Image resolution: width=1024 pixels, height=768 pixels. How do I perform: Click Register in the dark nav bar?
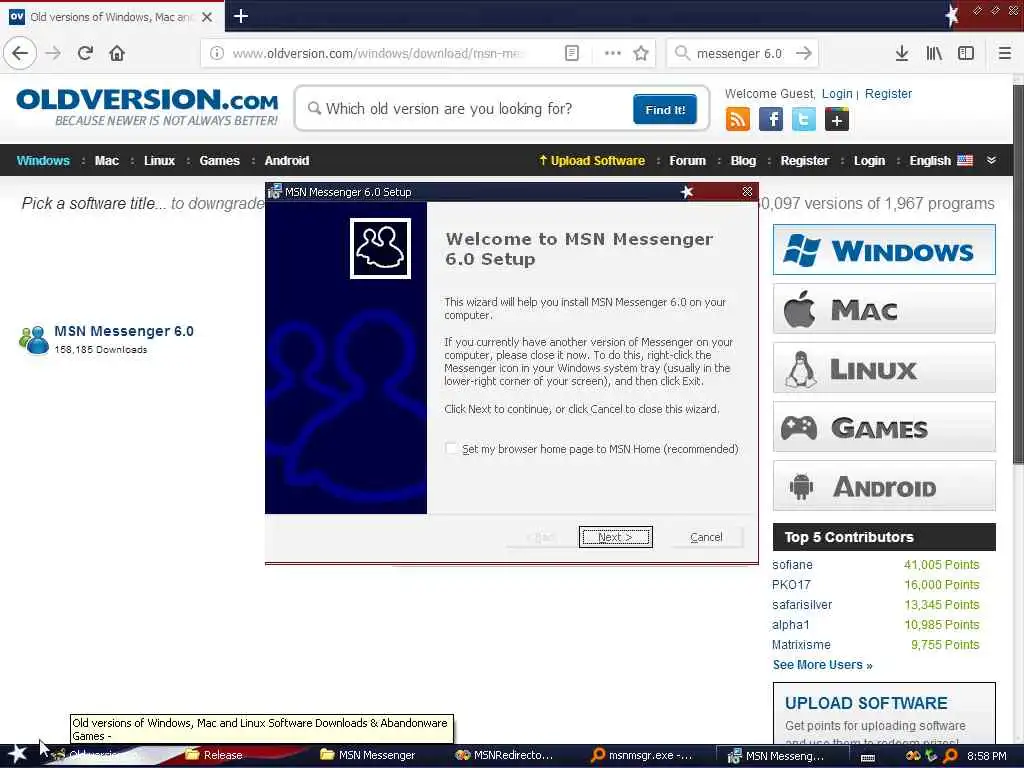click(805, 161)
